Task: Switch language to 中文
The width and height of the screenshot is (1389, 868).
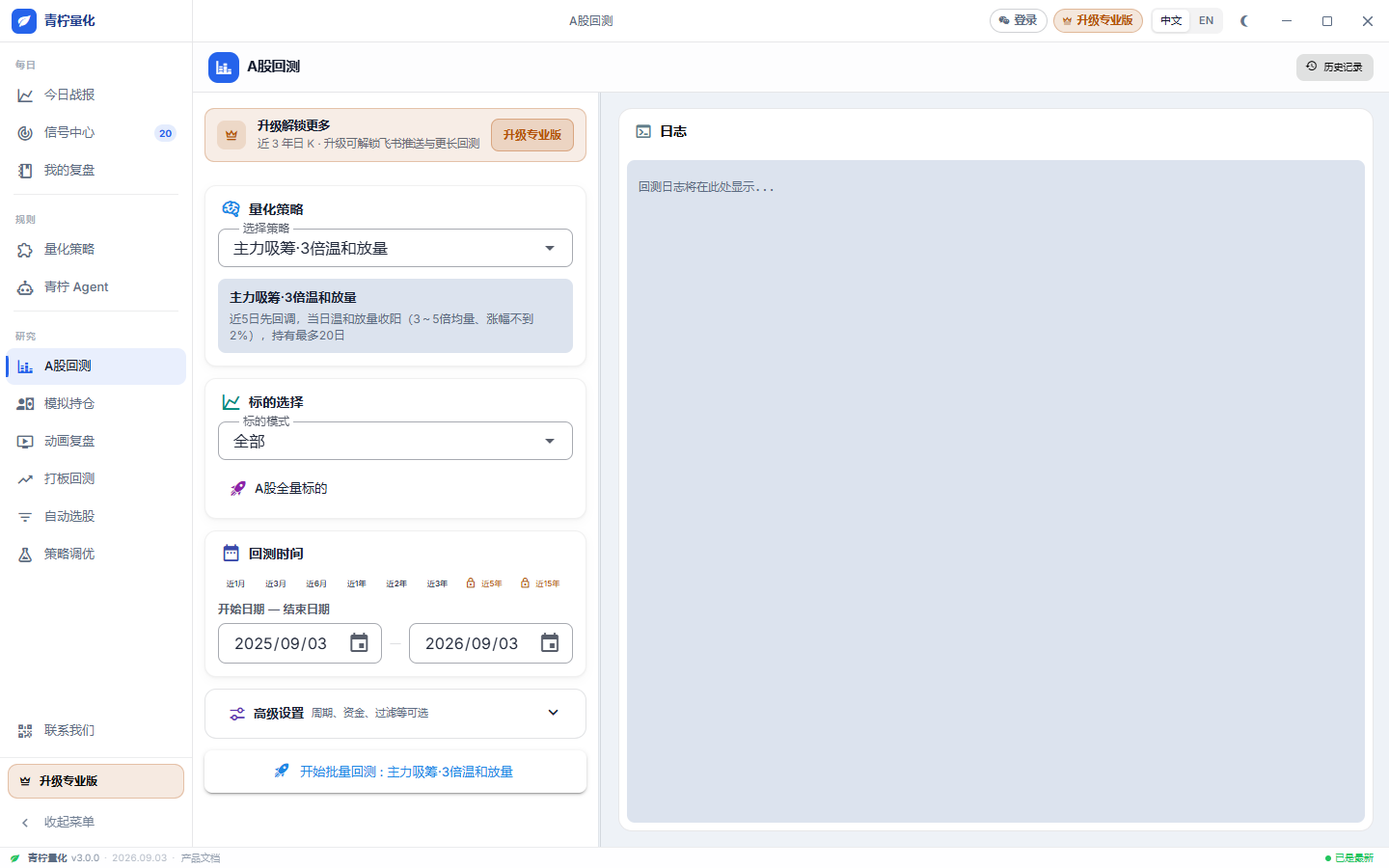Action: (1171, 20)
